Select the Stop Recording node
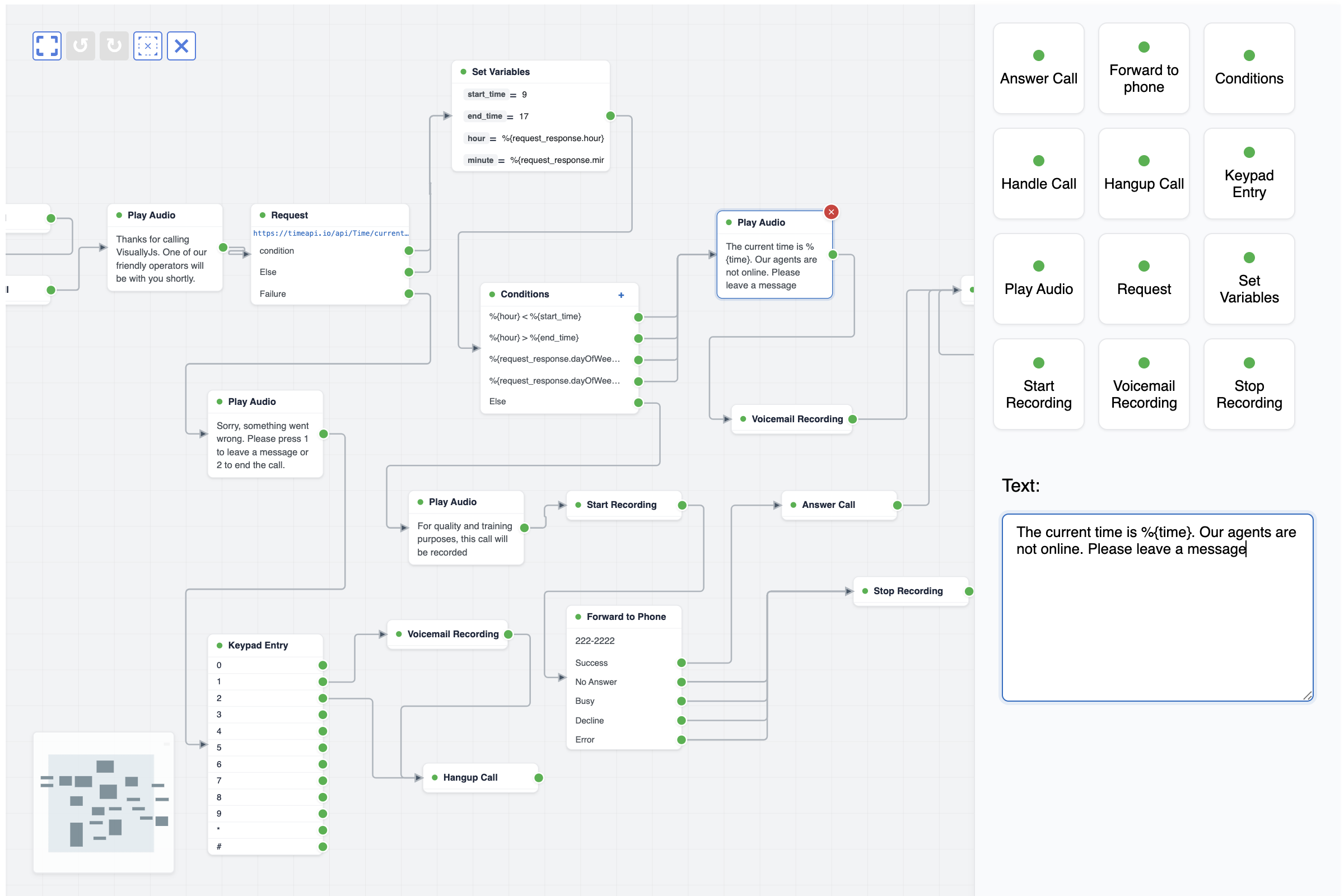Screen dimensions: 1344x896 [912, 592]
